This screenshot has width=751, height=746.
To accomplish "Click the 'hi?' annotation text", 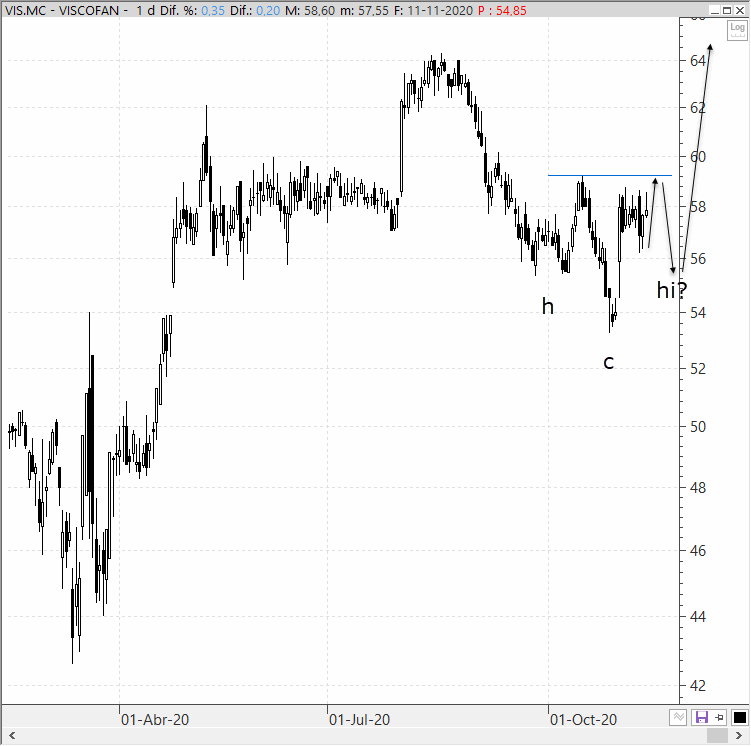I will point(671,290).
